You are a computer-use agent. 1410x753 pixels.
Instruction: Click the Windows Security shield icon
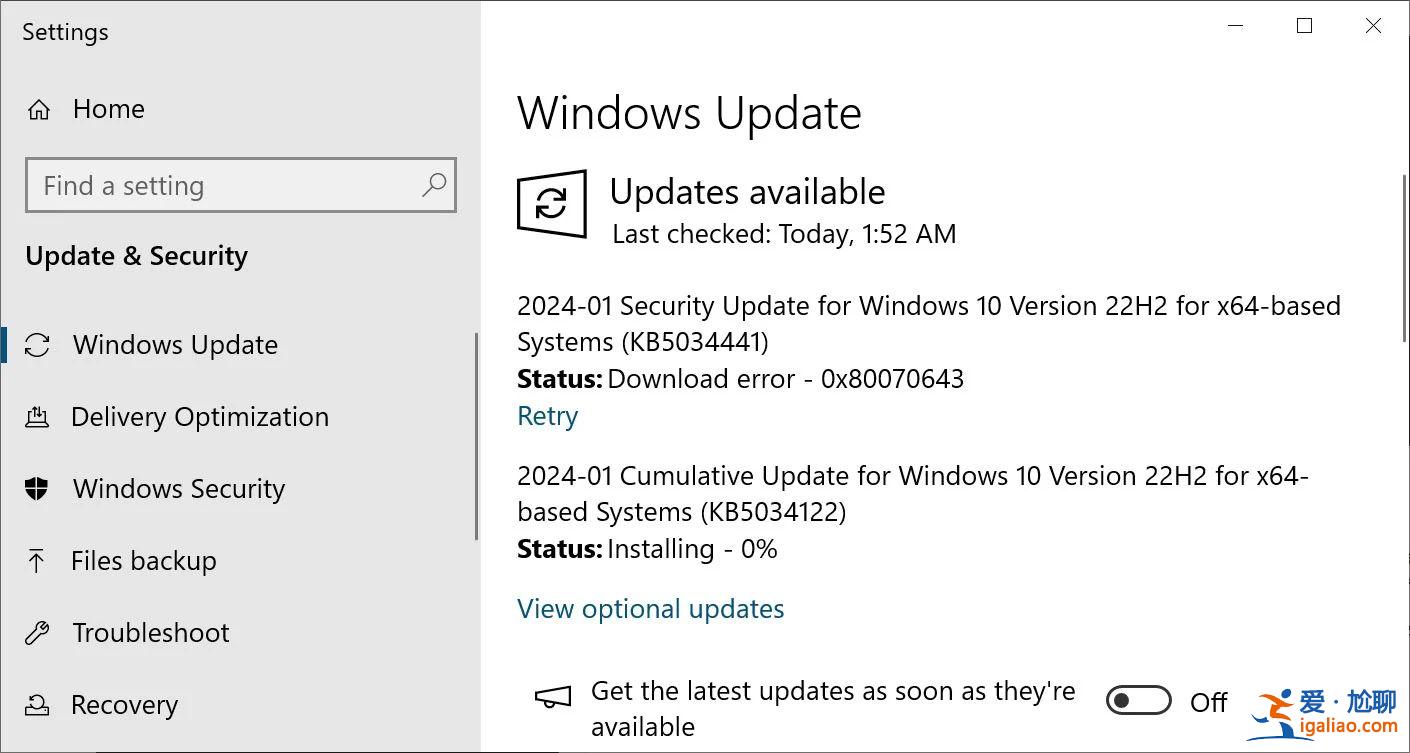point(37,489)
